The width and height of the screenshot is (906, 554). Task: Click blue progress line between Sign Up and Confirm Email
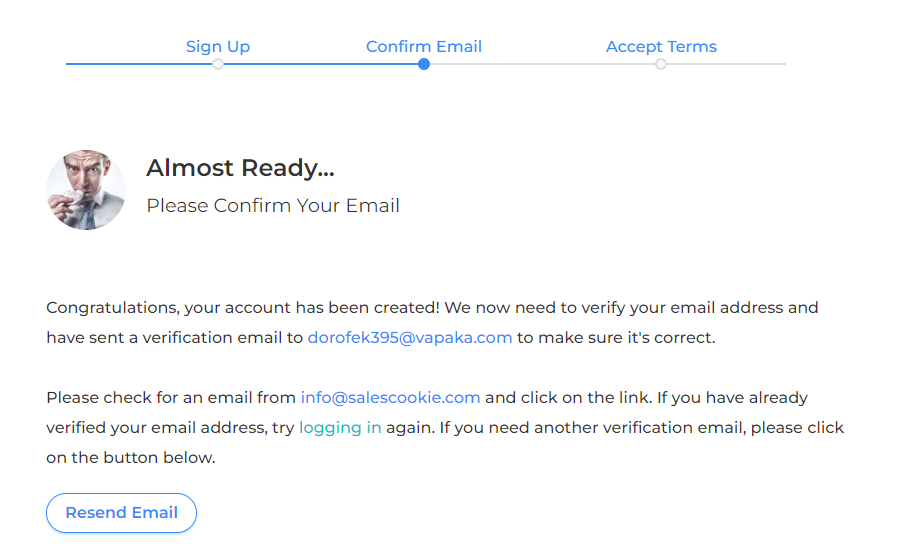click(x=321, y=64)
